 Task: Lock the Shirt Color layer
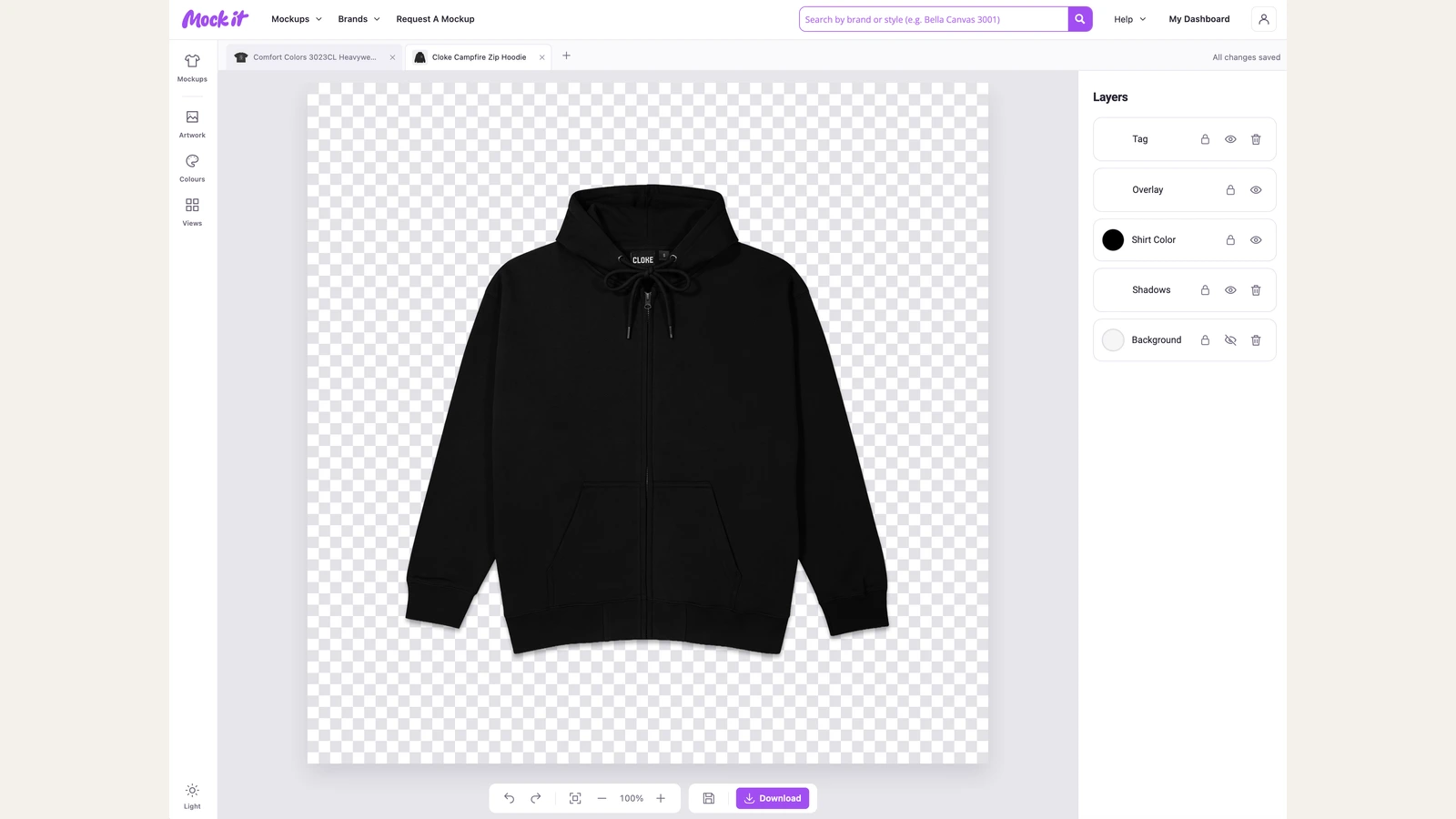(1230, 240)
